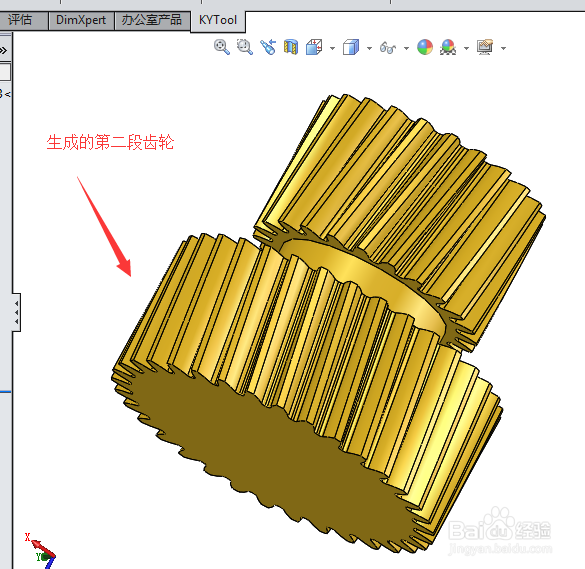Open the View Orientation cube icon
585x569 pixels.
coord(314,47)
